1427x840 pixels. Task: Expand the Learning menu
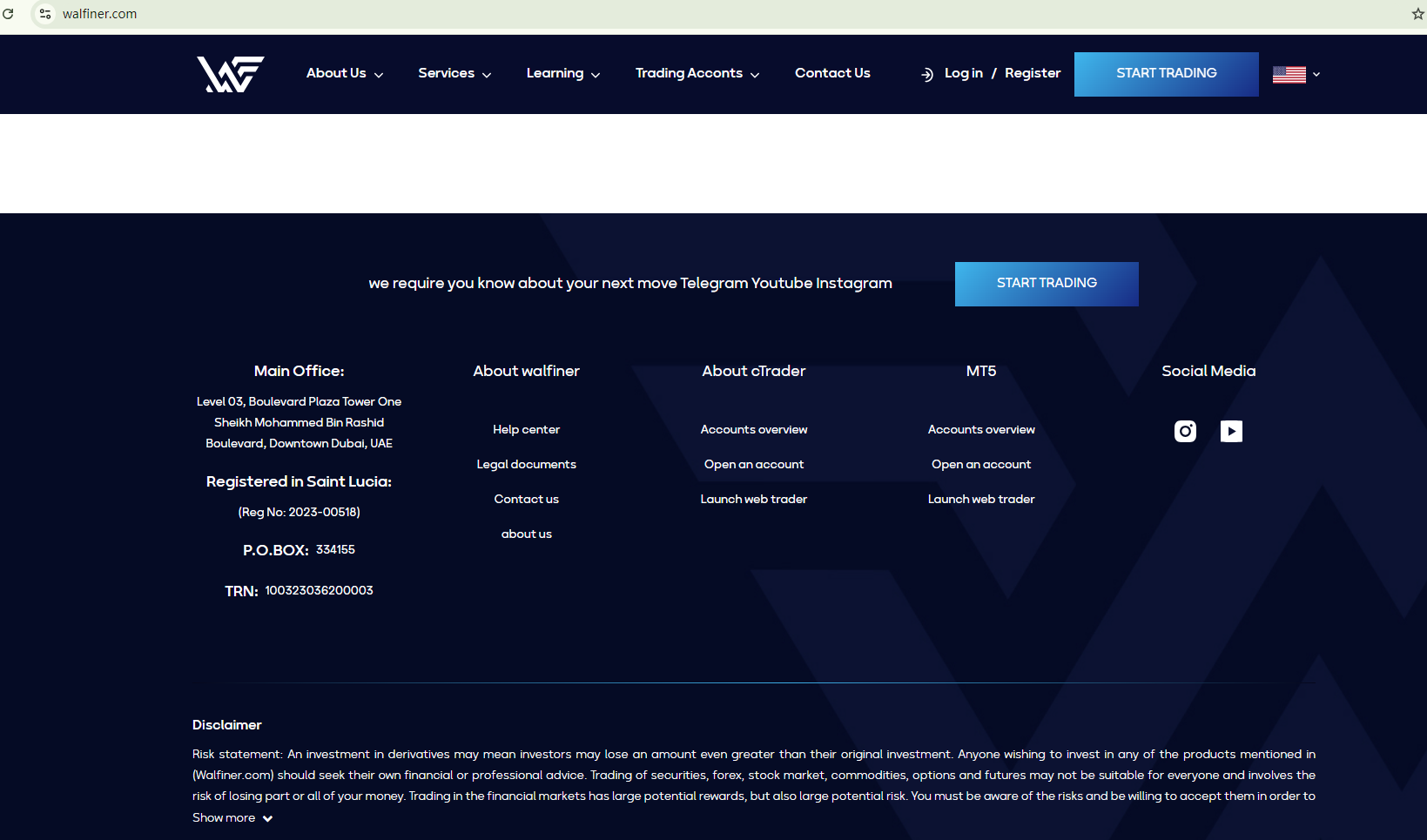tap(563, 73)
